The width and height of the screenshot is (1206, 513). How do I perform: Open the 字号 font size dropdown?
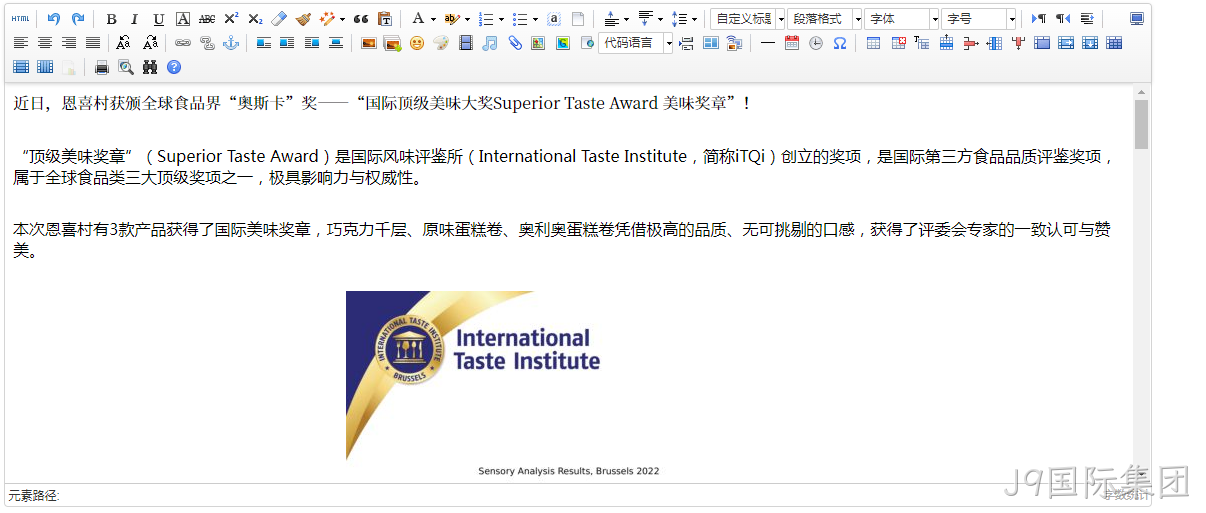point(979,19)
